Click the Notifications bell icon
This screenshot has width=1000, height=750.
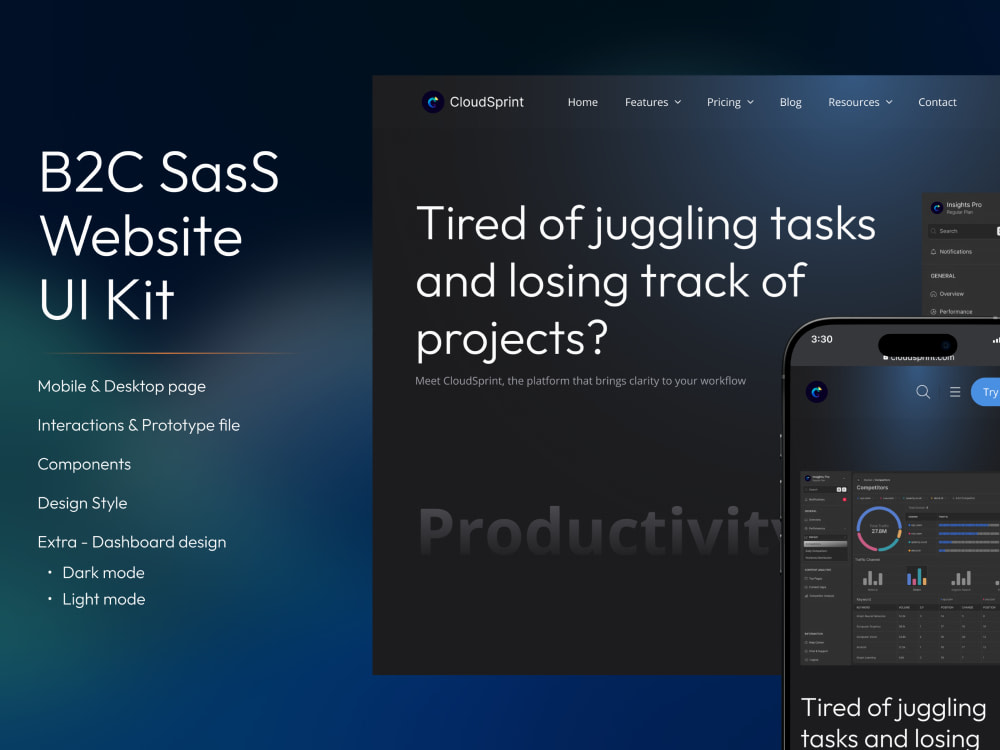934,252
